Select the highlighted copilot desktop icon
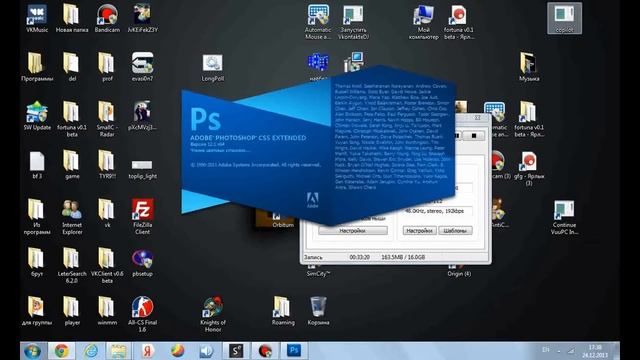Screen dimensions: 640x360 click(x=564, y=18)
